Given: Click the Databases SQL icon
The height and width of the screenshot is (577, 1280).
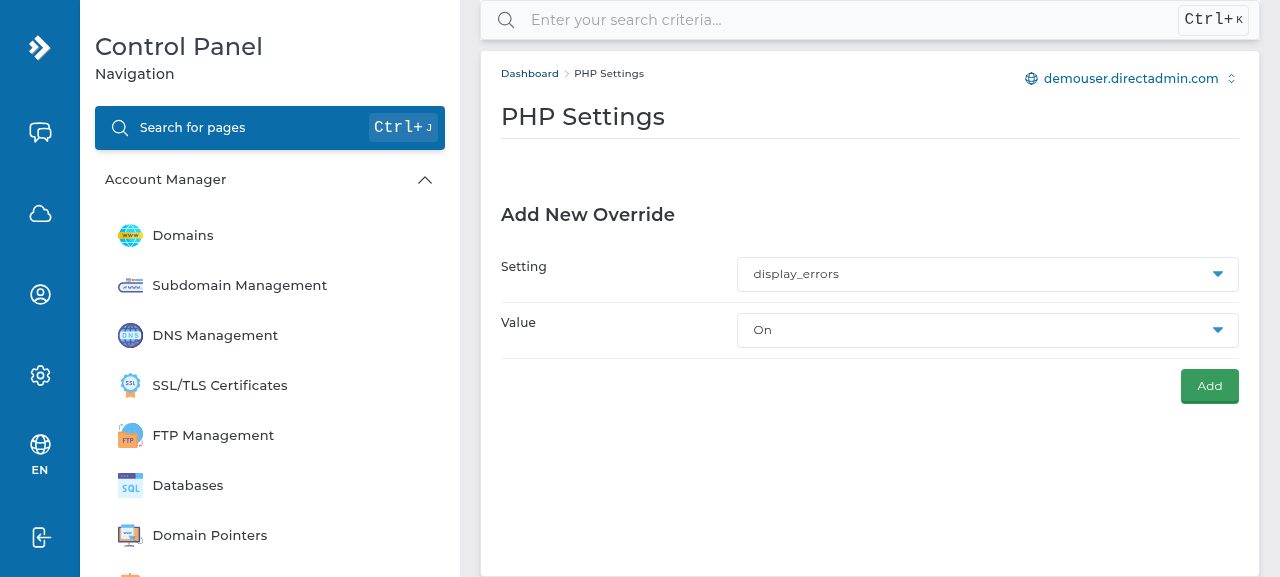Looking at the screenshot, I should pos(130,485).
